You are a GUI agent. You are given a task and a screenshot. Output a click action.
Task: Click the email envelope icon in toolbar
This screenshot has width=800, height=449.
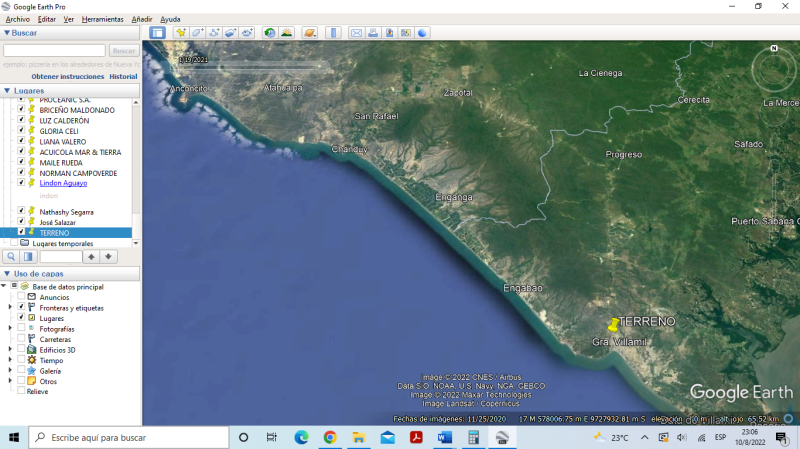[x=356, y=33]
